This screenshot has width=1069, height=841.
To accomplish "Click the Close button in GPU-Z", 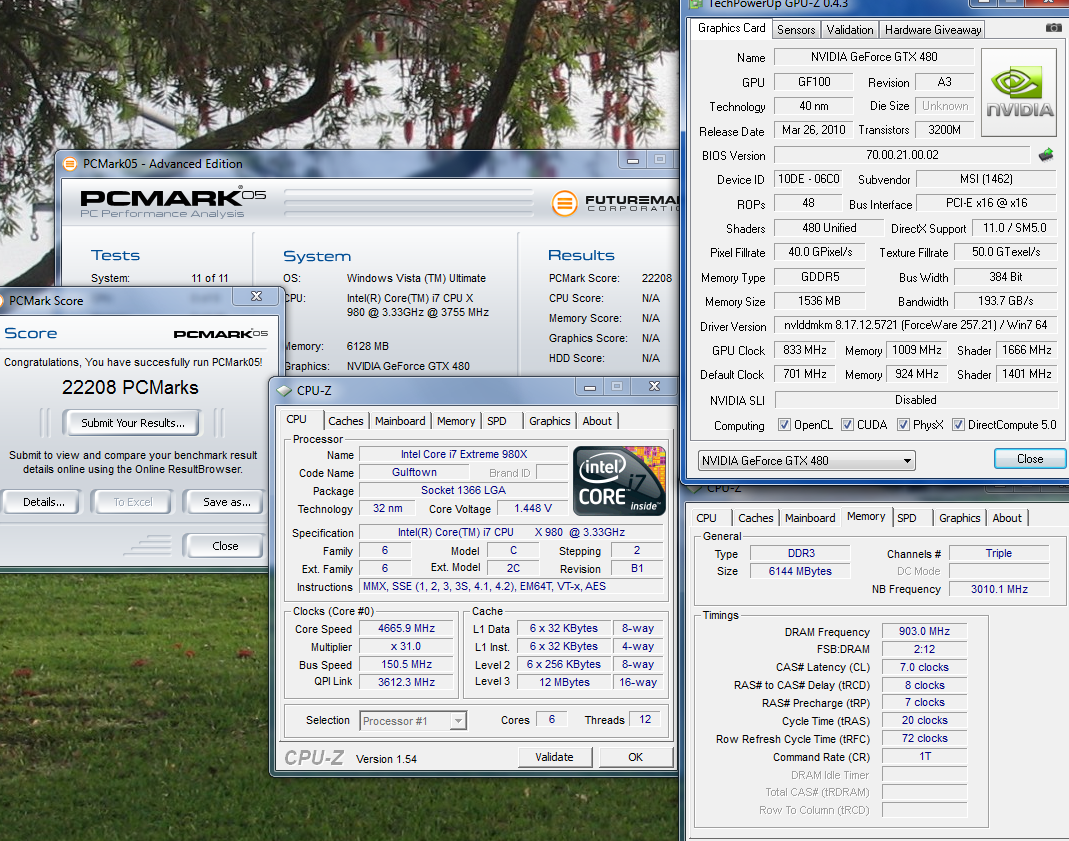I will pyautogui.click(x=1029, y=459).
